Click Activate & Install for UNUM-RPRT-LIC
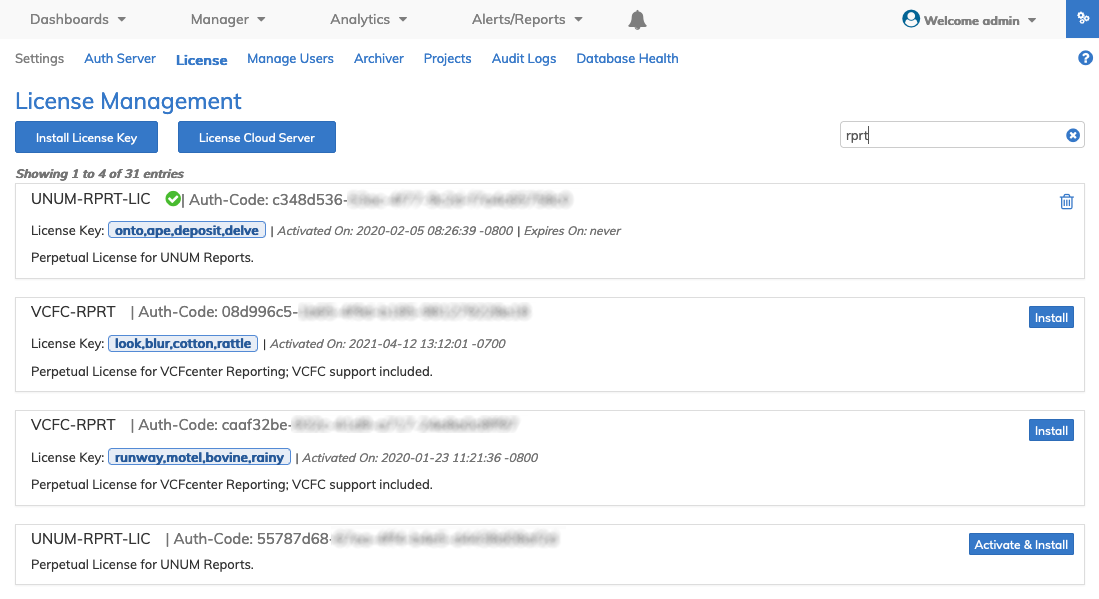 tap(1021, 545)
